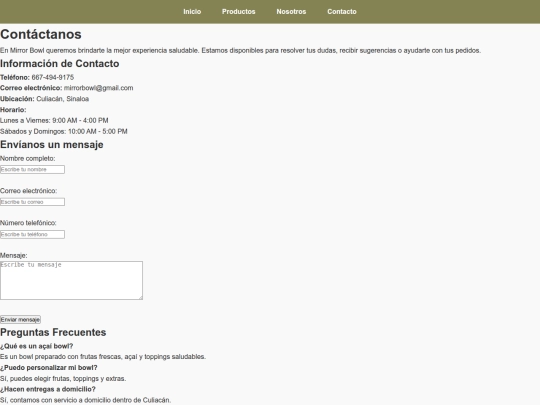Click the Mensaje label
540x405 pixels.
[14, 256]
